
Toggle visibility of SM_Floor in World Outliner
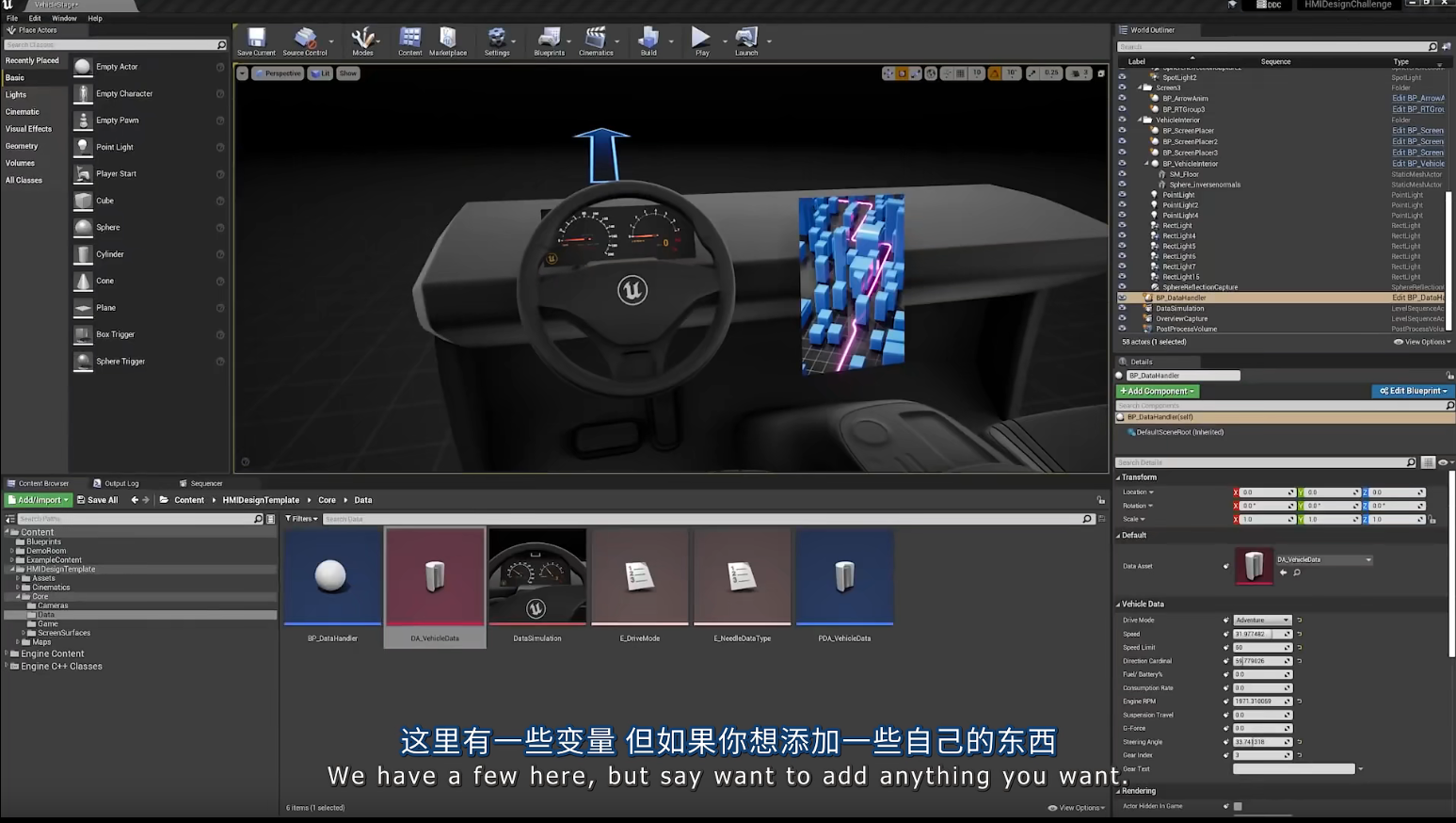(1121, 173)
